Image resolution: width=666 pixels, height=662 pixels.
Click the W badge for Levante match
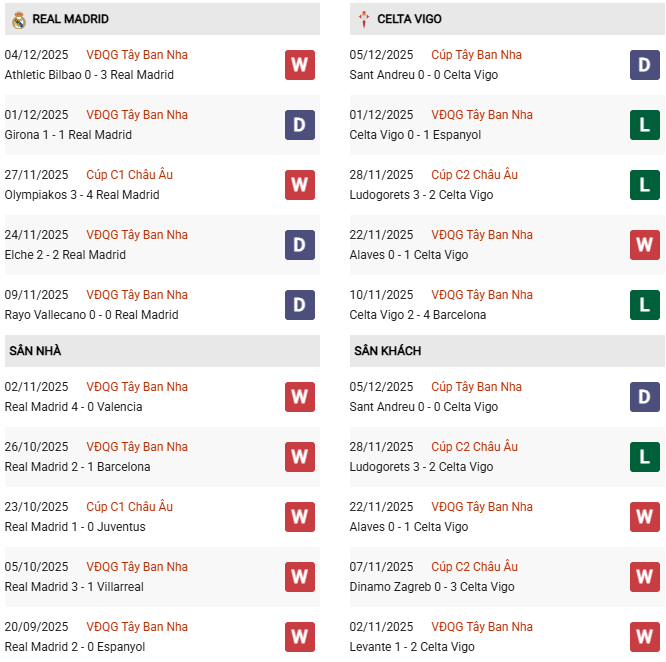(644, 637)
